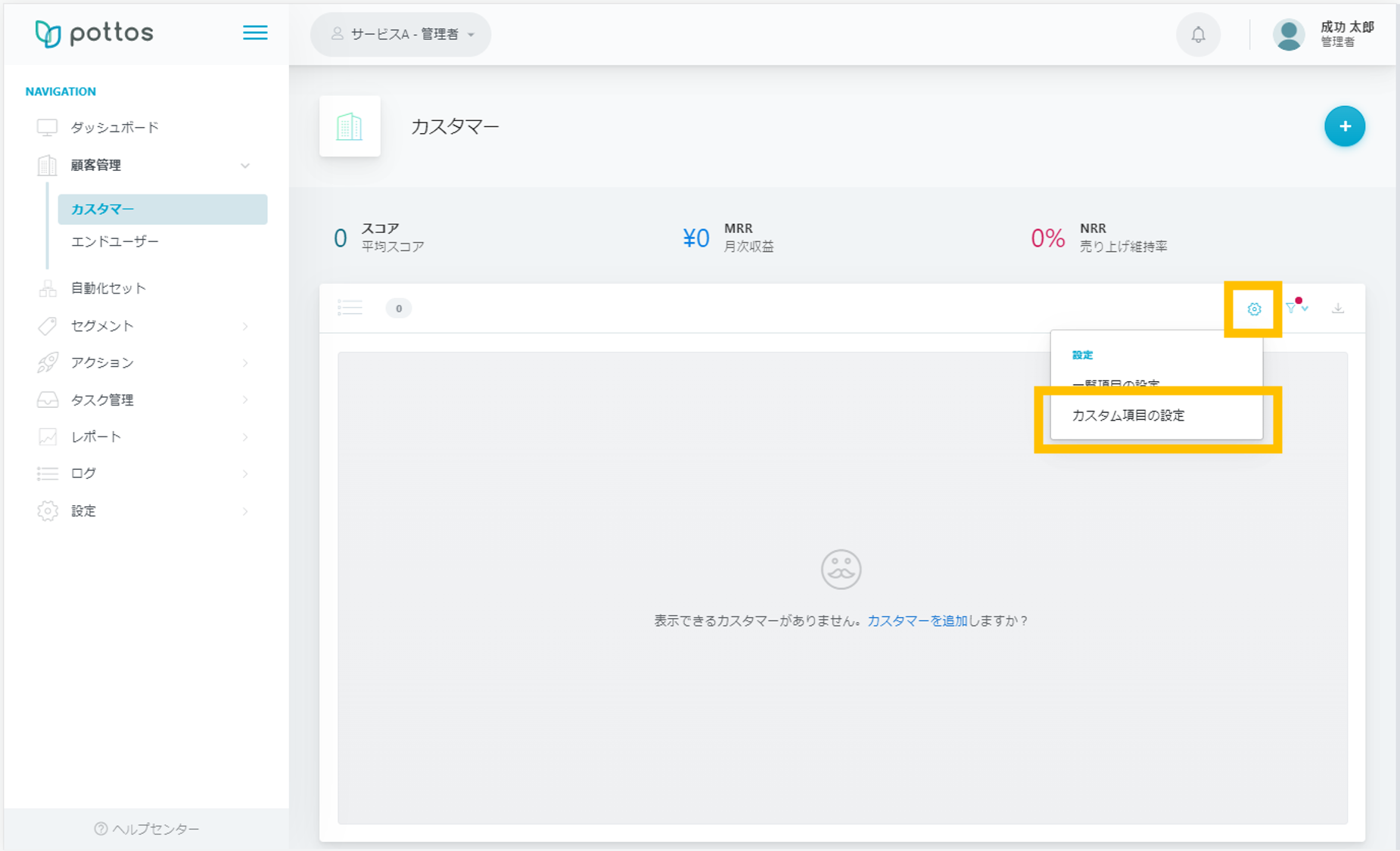Click the 自動化セット icon
The height and width of the screenshot is (851, 1400).
pos(48,288)
